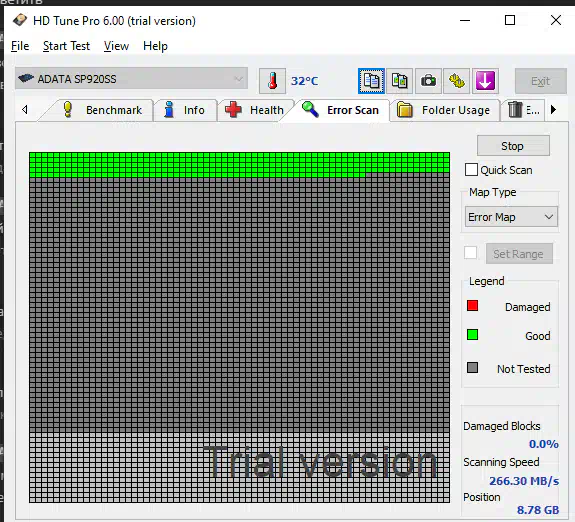Click the Folder Usage folder icon
Image resolution: width=575 pixels, height=522 pixels.
pos(405,110)
